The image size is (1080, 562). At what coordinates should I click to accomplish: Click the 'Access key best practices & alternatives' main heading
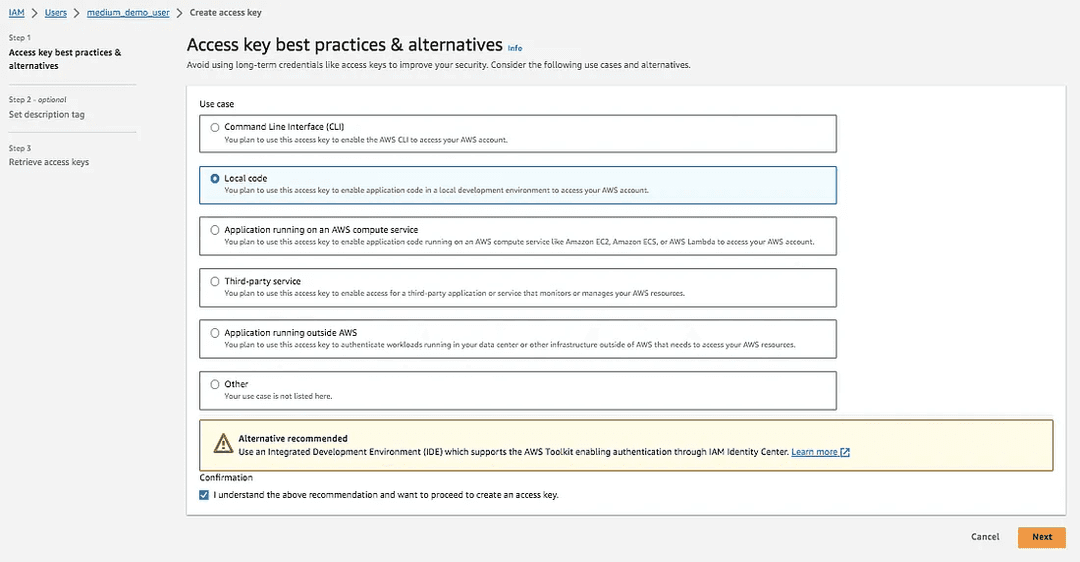(344, 45)
